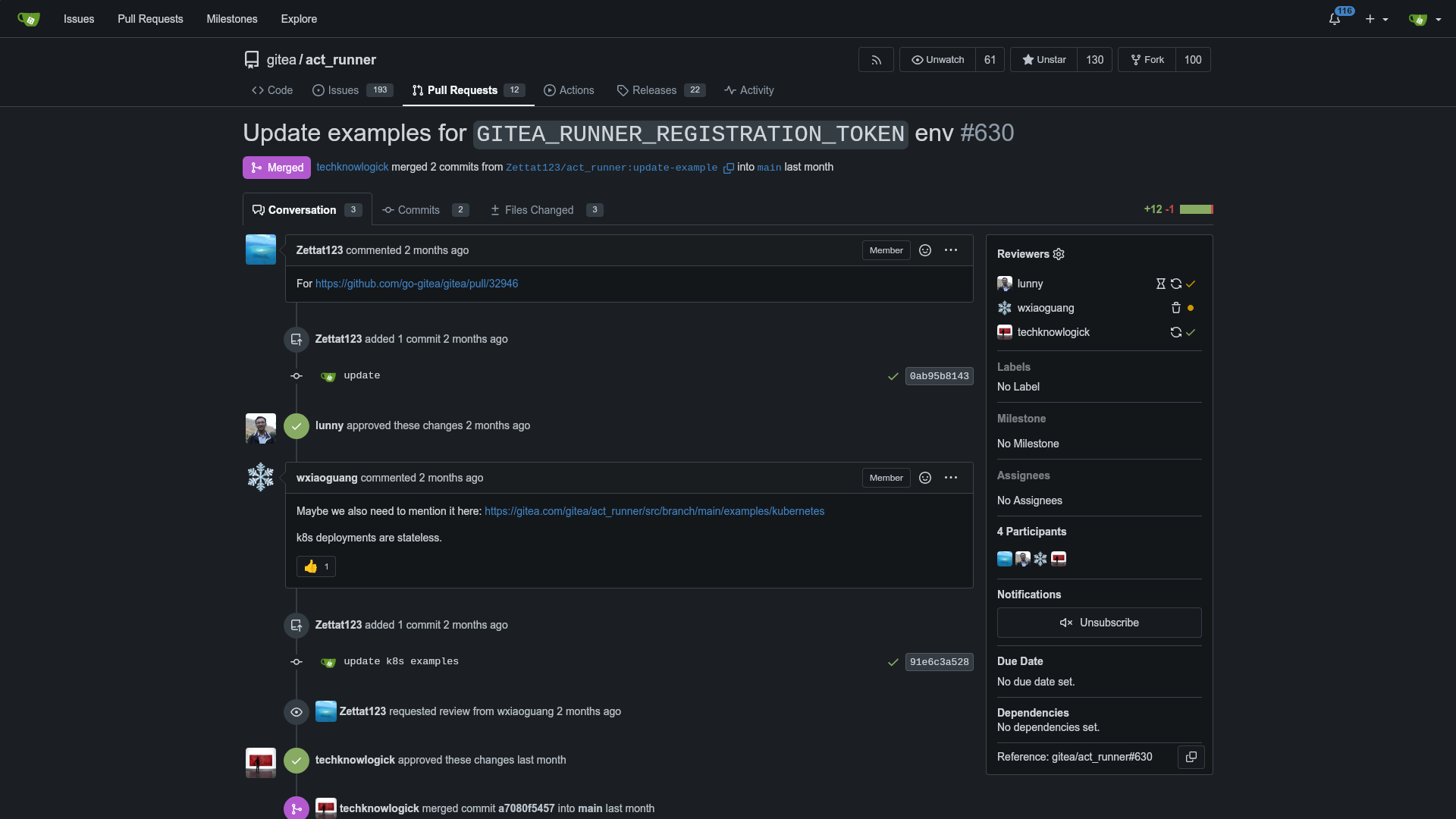Remove wxiaoguang review request trash icon
1456x819 pixels.
[x=1175, y=308]
